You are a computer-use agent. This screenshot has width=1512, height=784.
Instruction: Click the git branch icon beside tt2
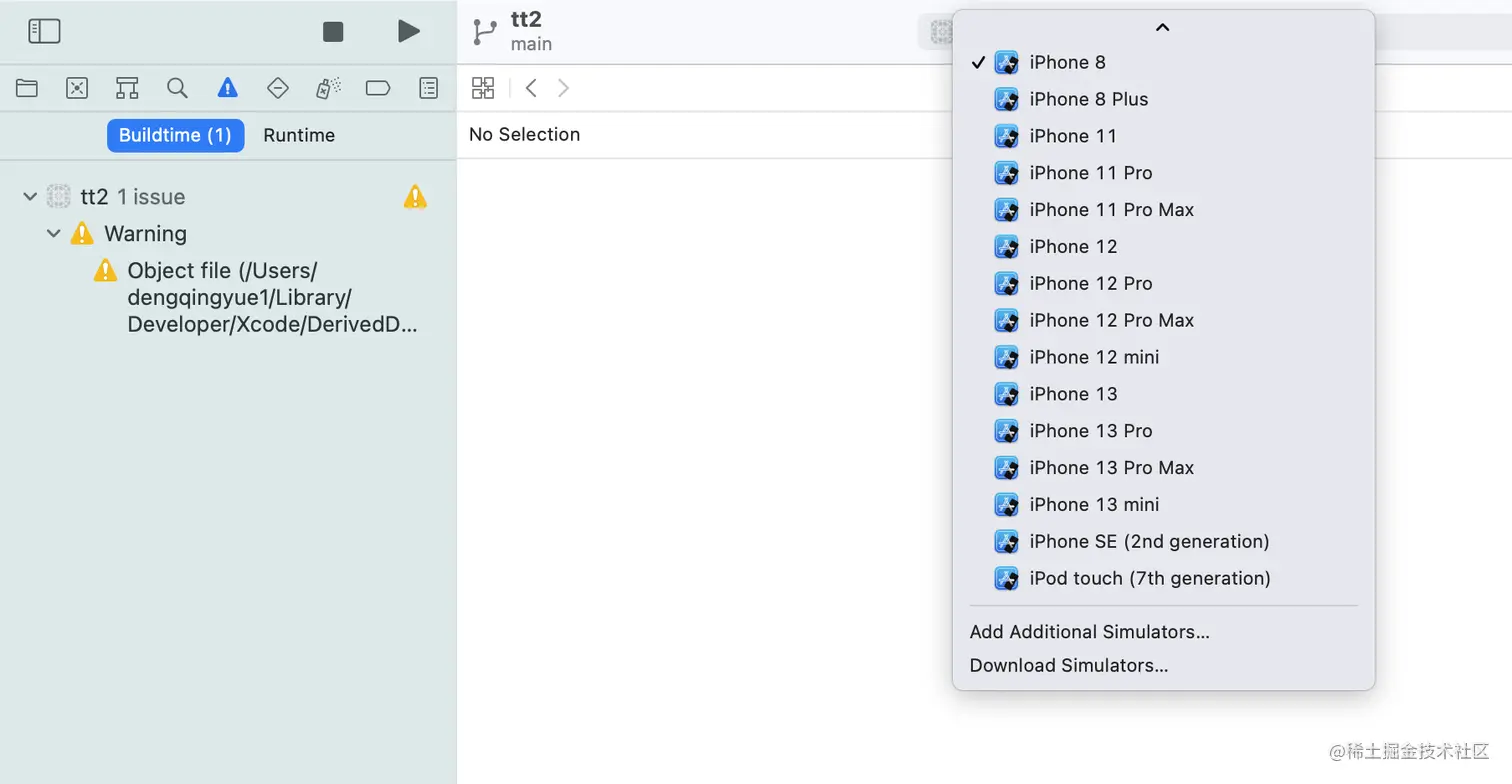tap(485, 32)
